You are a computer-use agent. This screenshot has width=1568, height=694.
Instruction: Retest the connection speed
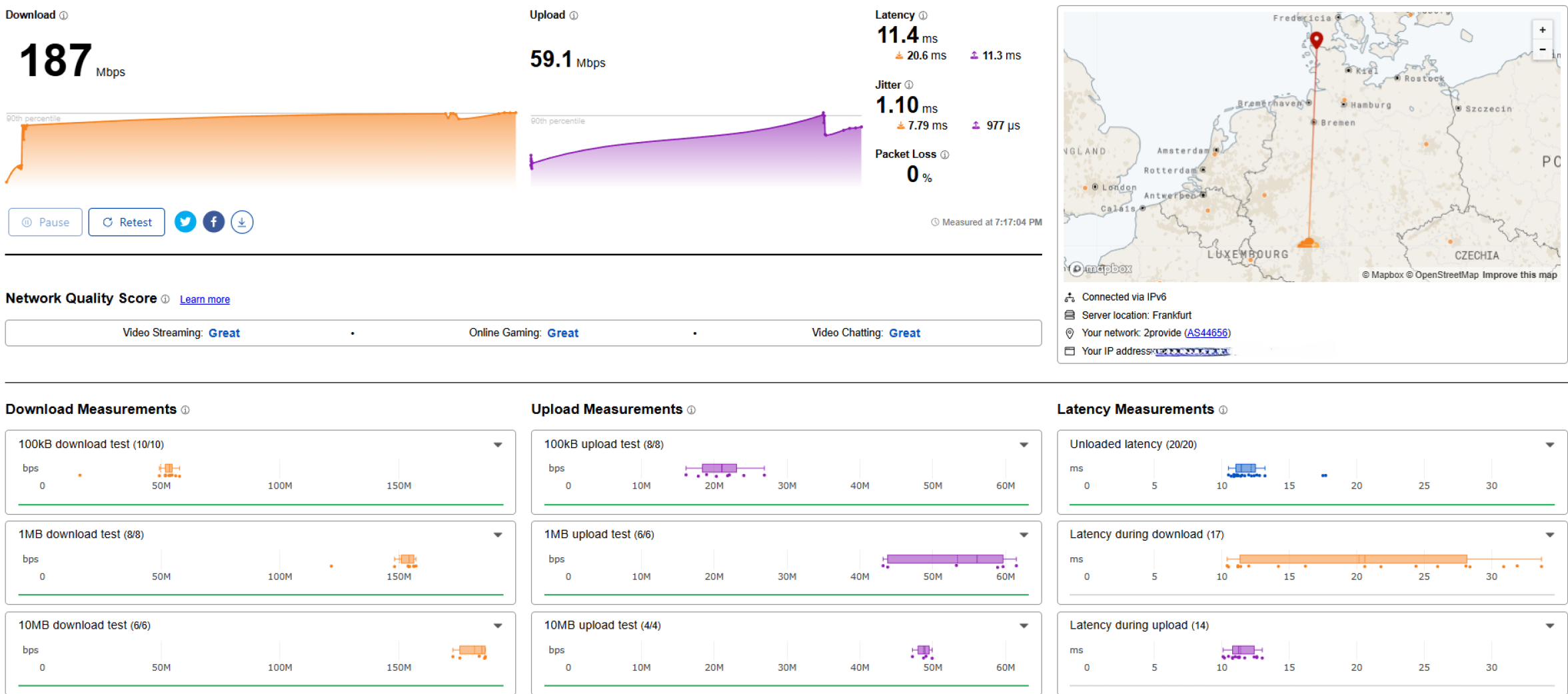click(x=127, y=222)
